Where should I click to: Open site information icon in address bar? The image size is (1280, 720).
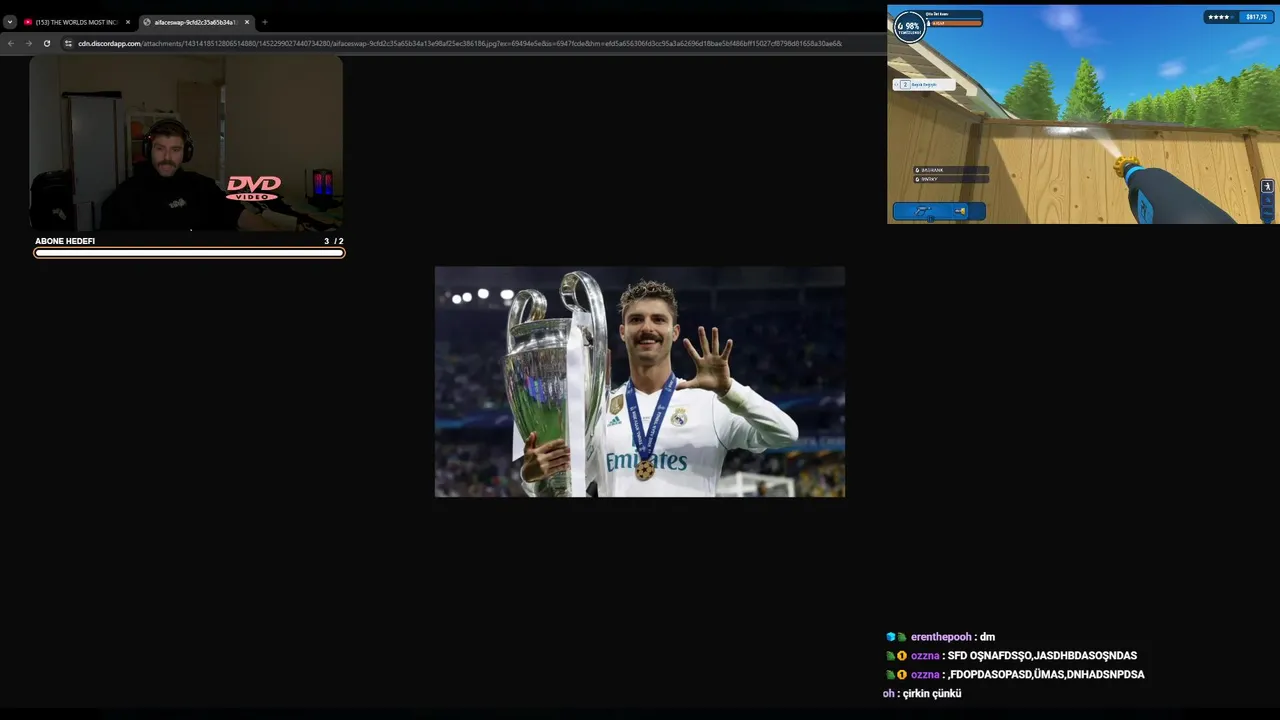[x=68, y=43]
